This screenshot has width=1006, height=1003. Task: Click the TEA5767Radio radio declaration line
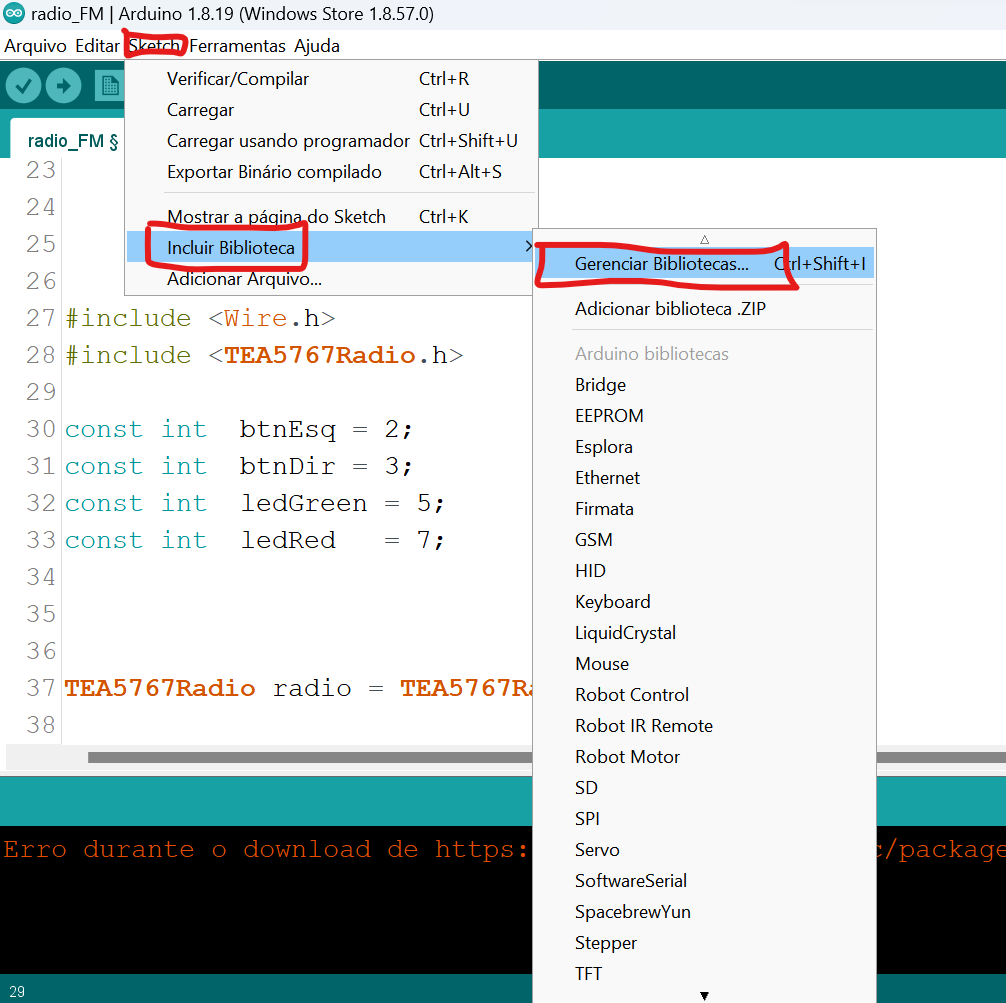(x=298, y=689)
